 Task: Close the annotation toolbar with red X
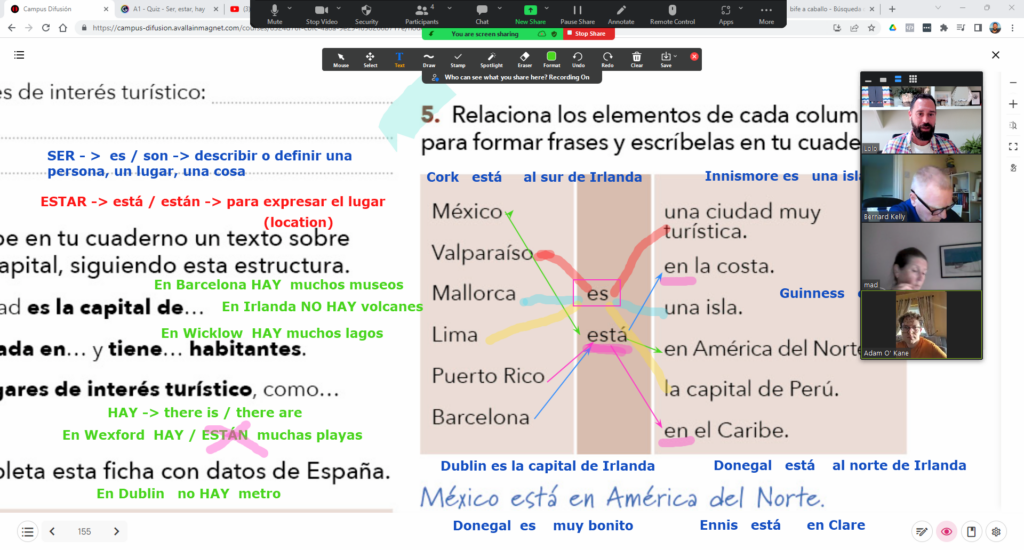[694, 57]
